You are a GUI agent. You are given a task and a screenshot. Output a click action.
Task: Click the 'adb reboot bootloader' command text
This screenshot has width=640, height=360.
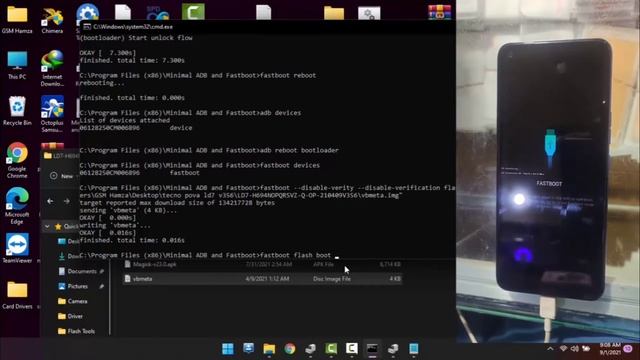click(299, 150)
